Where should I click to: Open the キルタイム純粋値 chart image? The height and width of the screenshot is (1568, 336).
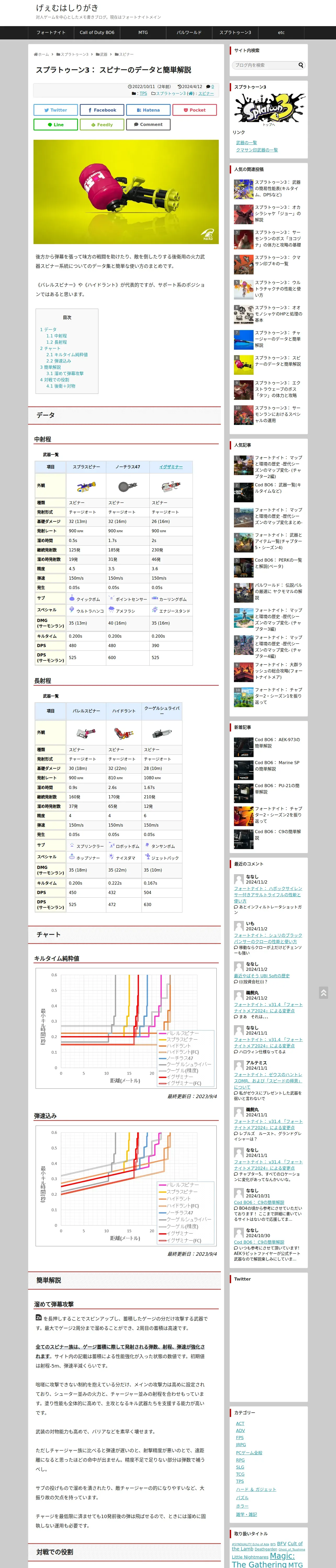[x=126, y=1029]
